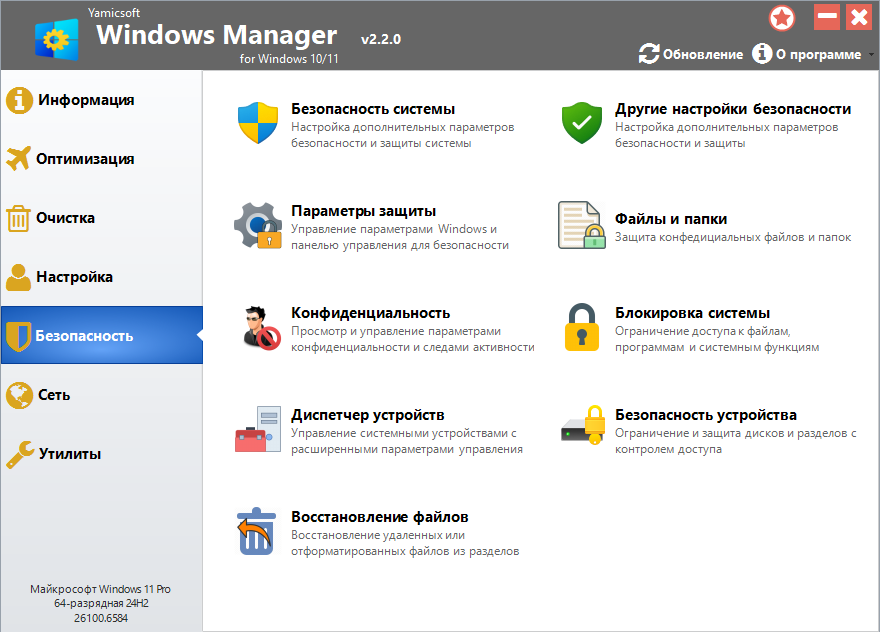The image size is (880, 632).
Task: Open the Оптимизация sidebar tab
Action: 85,159
